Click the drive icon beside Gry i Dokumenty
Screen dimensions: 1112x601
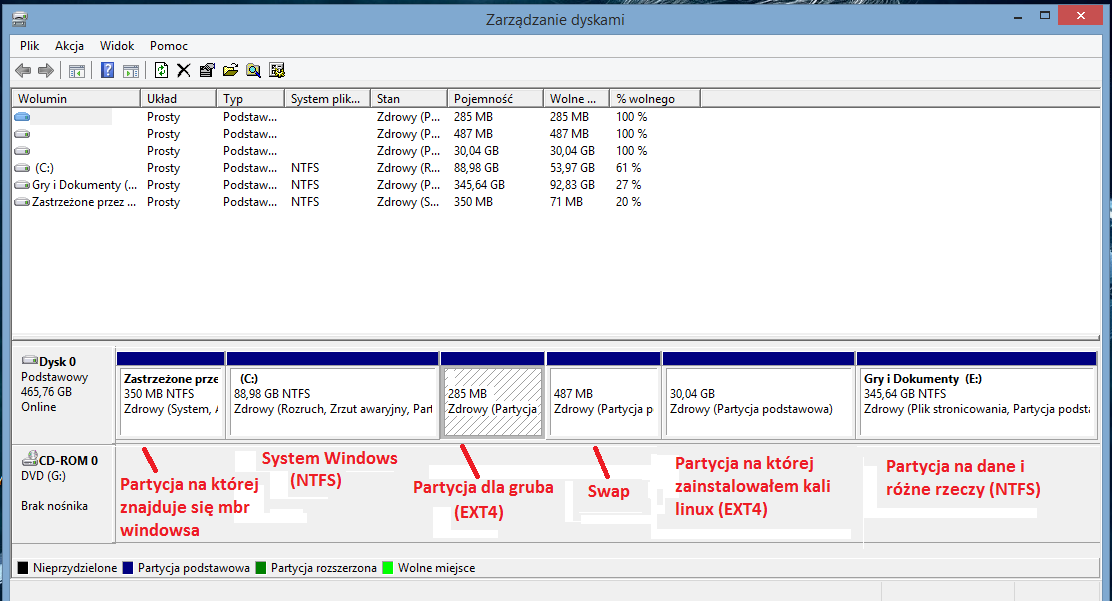(x=23, y=185)
